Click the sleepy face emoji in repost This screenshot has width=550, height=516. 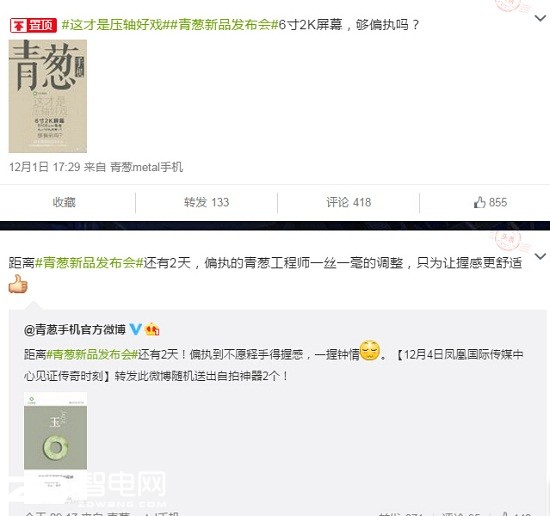[370, 350]
